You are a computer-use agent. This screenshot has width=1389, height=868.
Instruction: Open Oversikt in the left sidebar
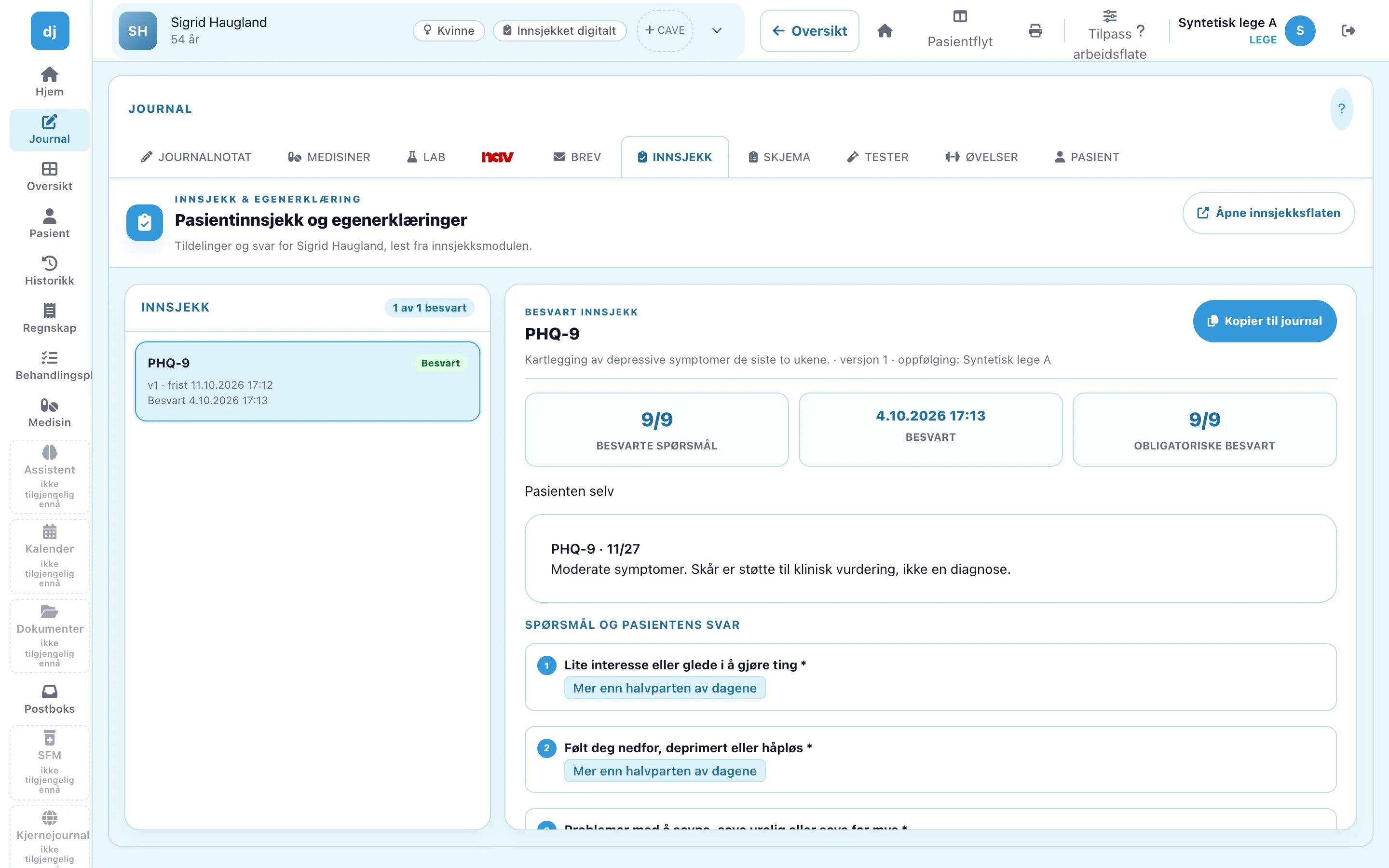[x=49, y=177]
